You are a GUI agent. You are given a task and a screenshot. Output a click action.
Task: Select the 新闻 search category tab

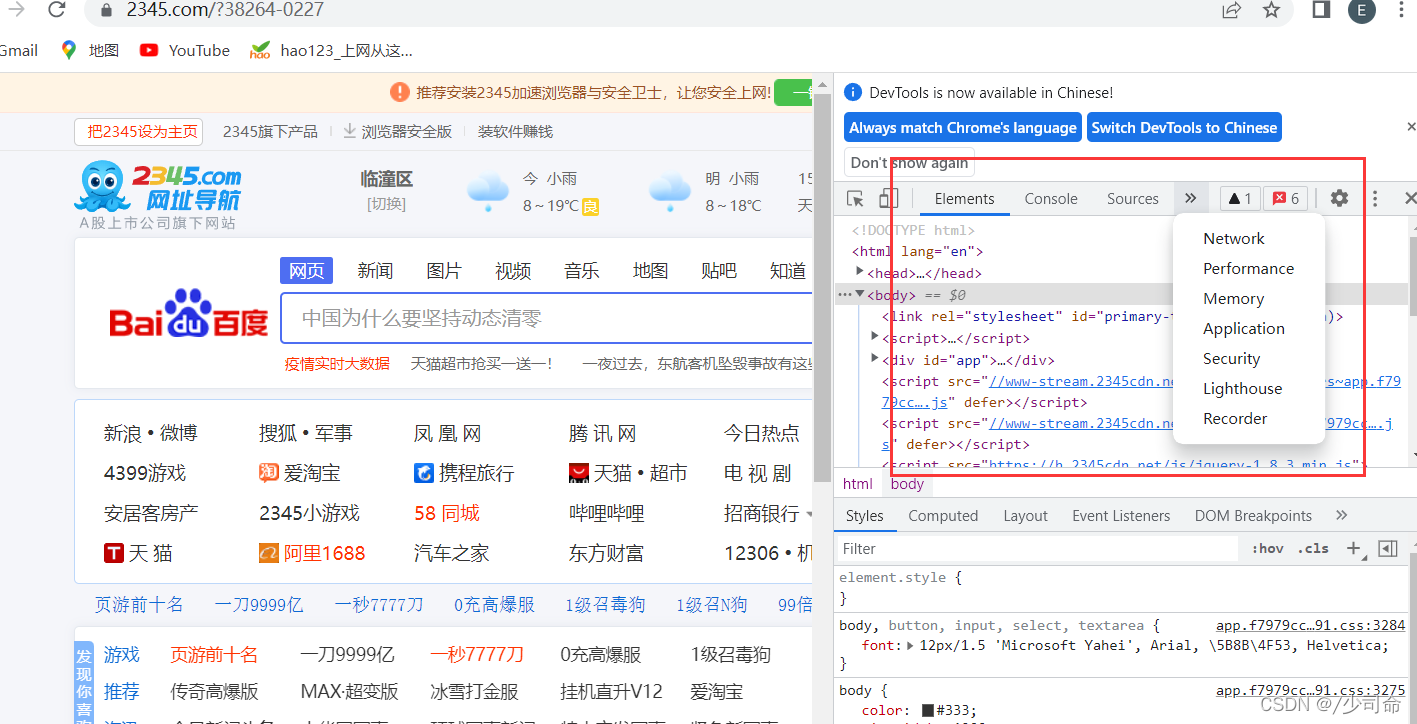pyautogui.click(x=375, y=270)
